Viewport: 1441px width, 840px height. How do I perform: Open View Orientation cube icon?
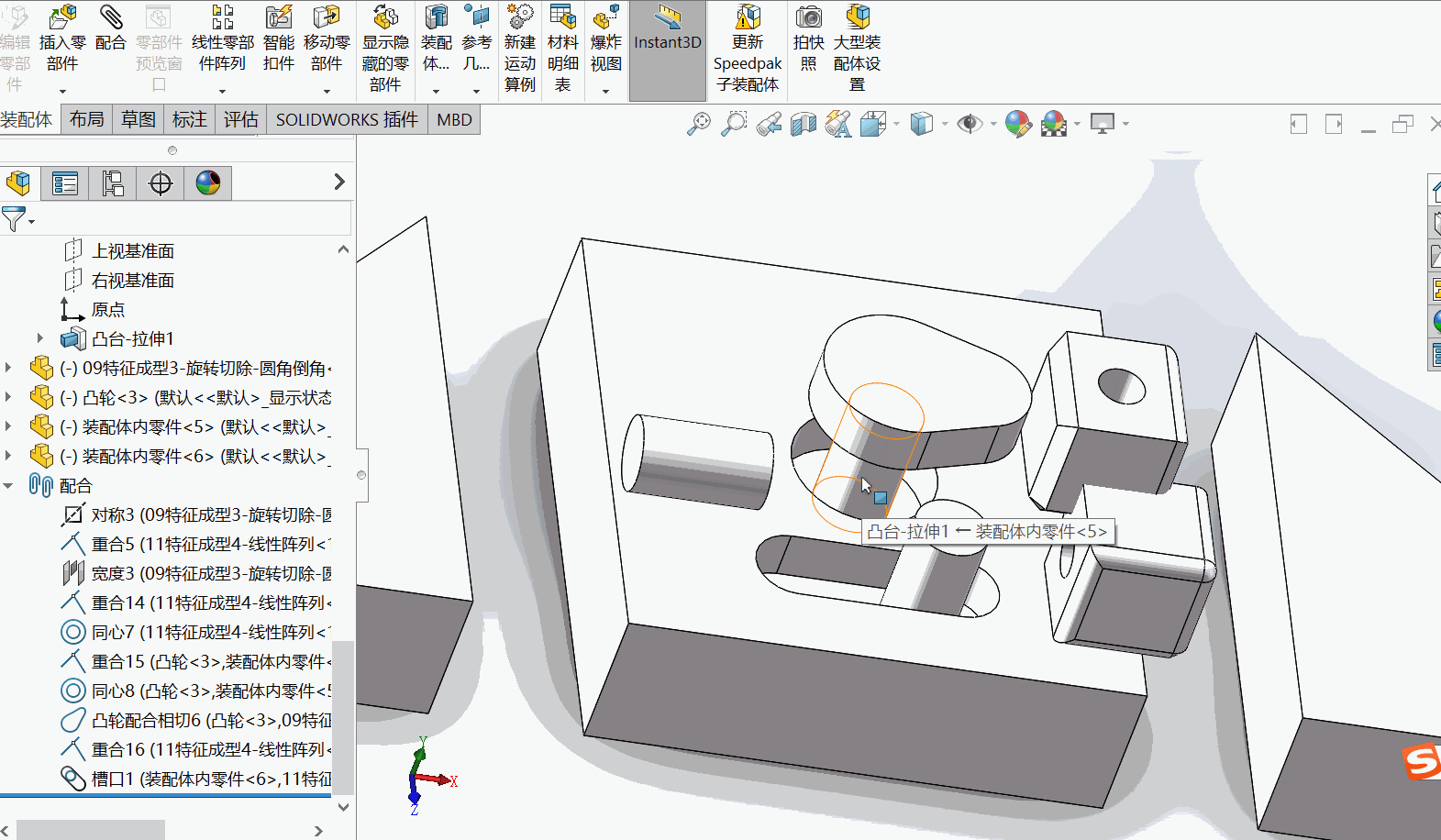(x=872, y=123)
